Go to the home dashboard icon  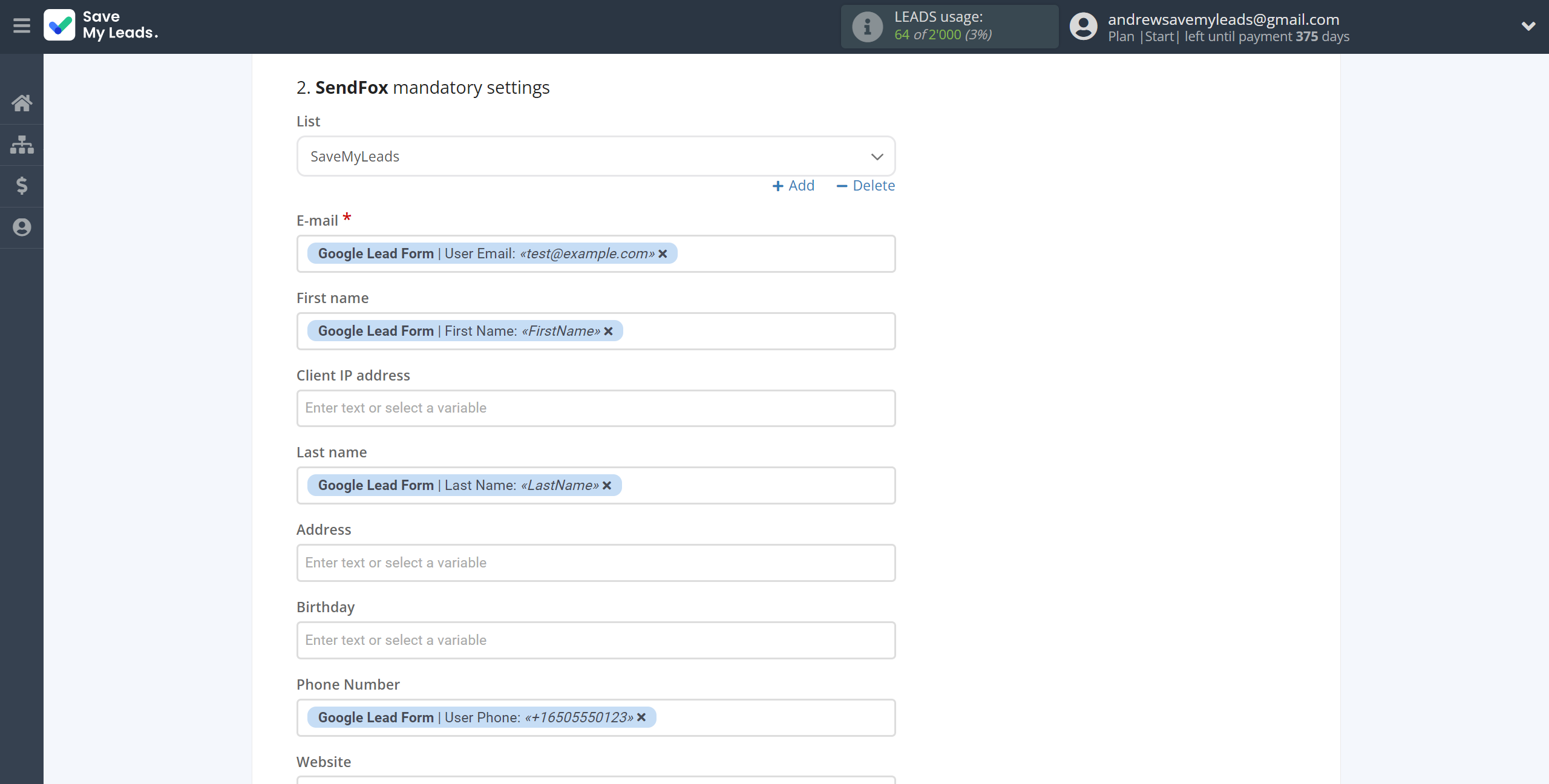[x=22, y=103]
